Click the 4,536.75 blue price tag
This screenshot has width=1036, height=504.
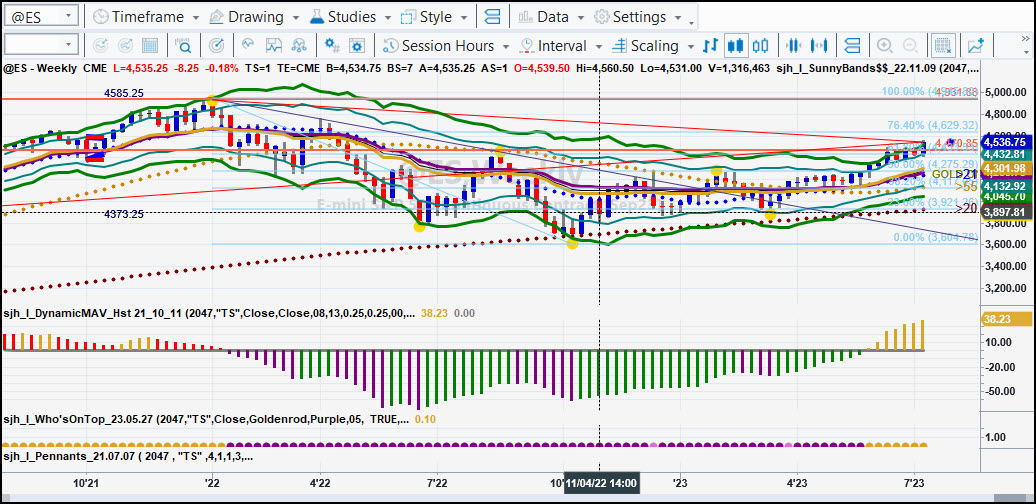coord(1004,142)
